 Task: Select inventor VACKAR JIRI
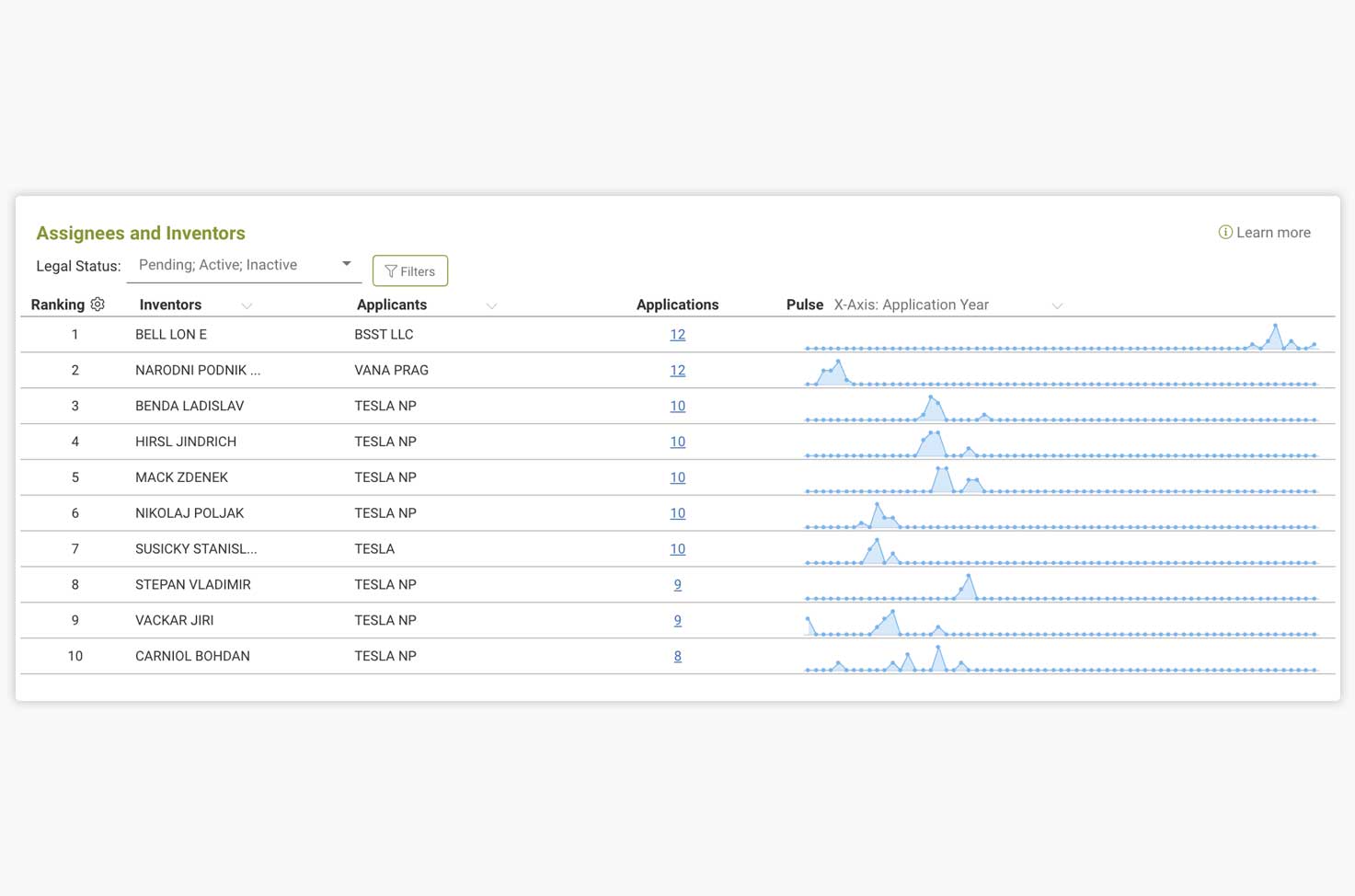tap(174, 622)
